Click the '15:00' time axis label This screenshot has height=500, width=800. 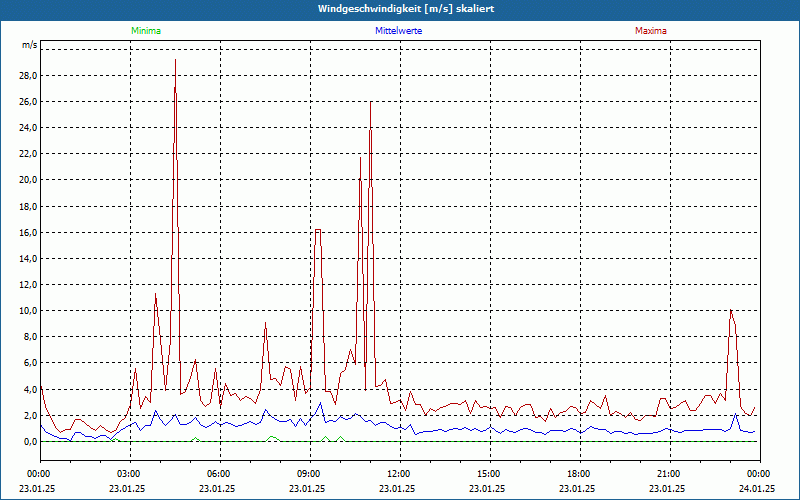point(490,474)
